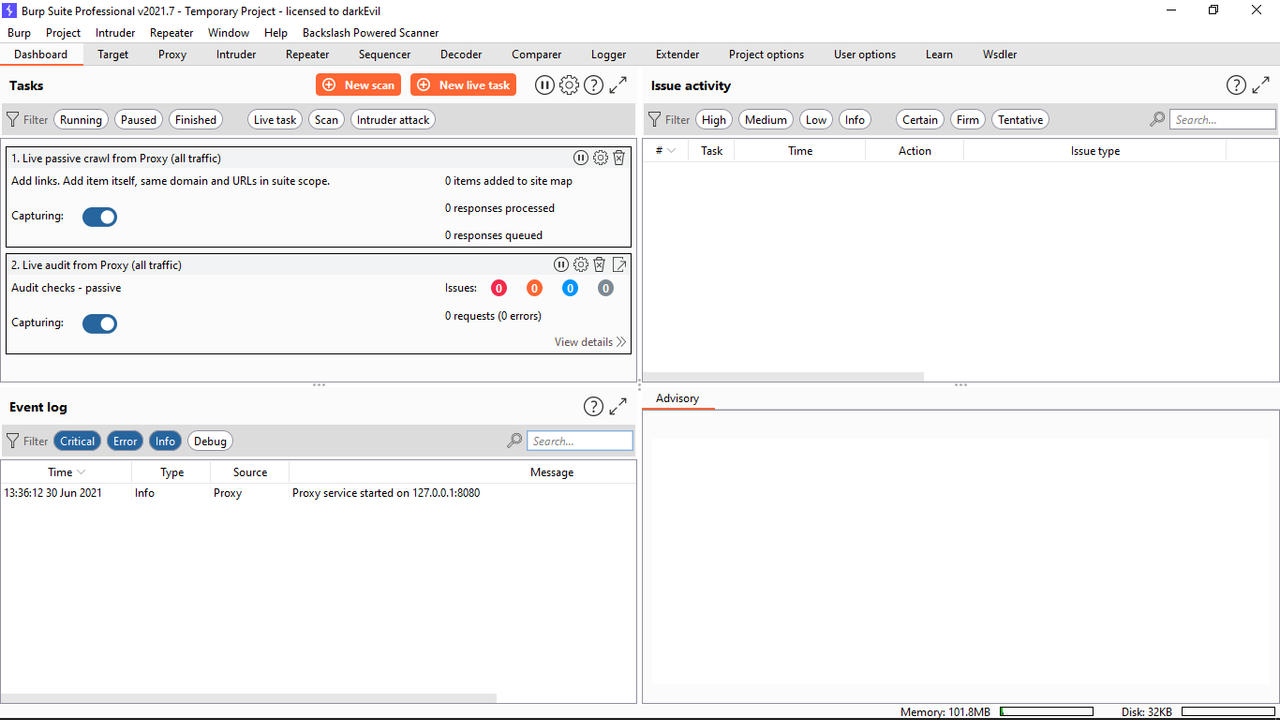Click the Issue activity search magnifier icon
Screen dimensions: 1280x720
pyautogui.click(x=1157, y=119)
